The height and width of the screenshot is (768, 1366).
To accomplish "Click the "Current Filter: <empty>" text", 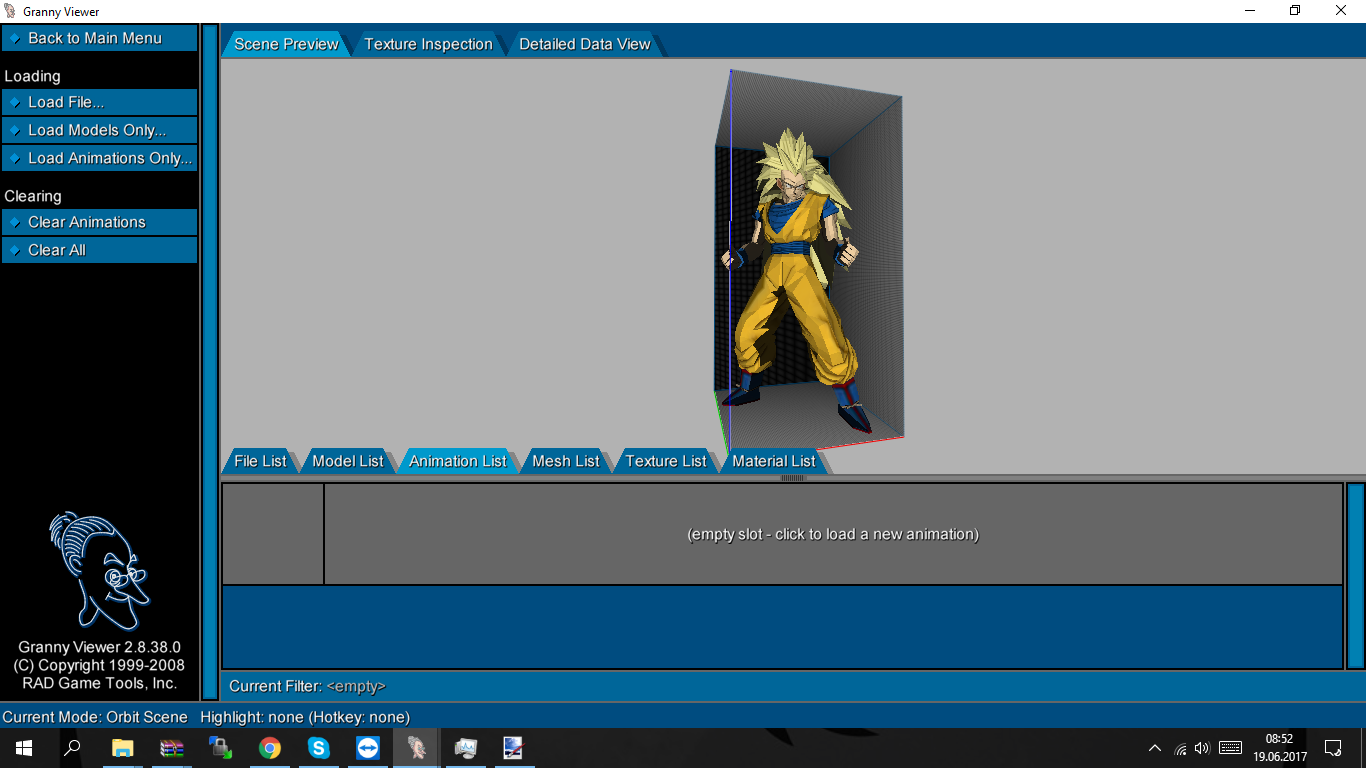I will click(307, 686).
